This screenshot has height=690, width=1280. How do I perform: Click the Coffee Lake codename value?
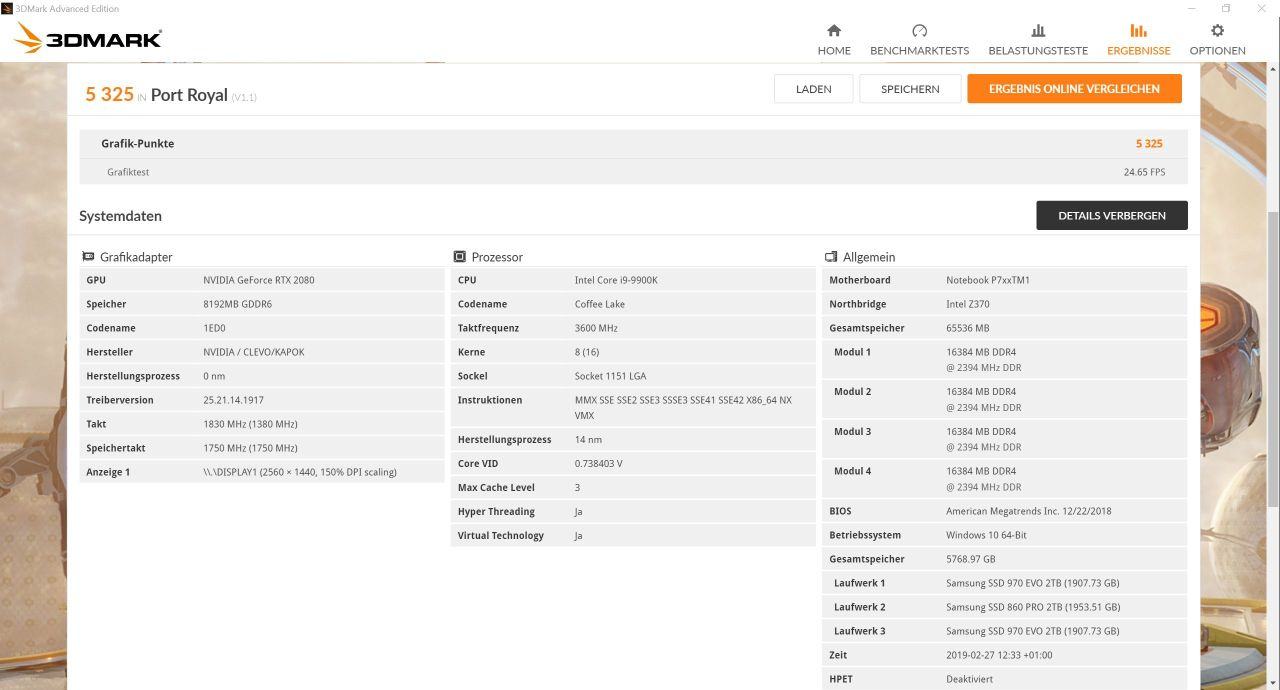point(600,304)
